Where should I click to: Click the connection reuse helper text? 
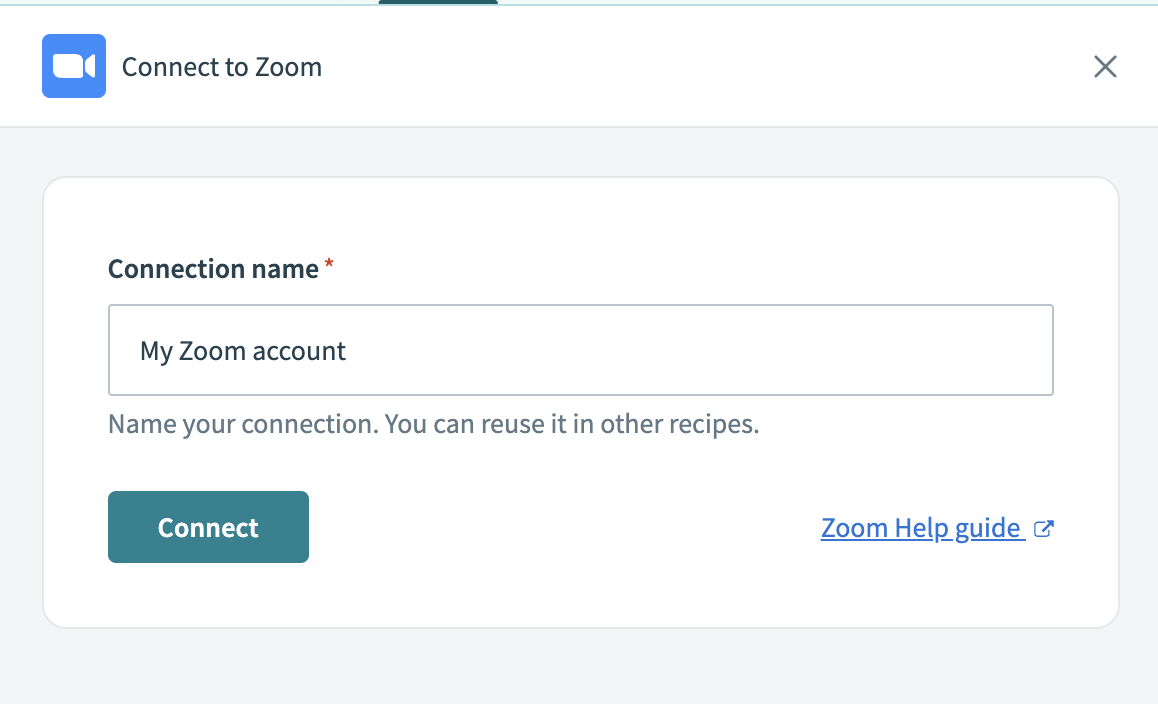[x=432, y=423]
